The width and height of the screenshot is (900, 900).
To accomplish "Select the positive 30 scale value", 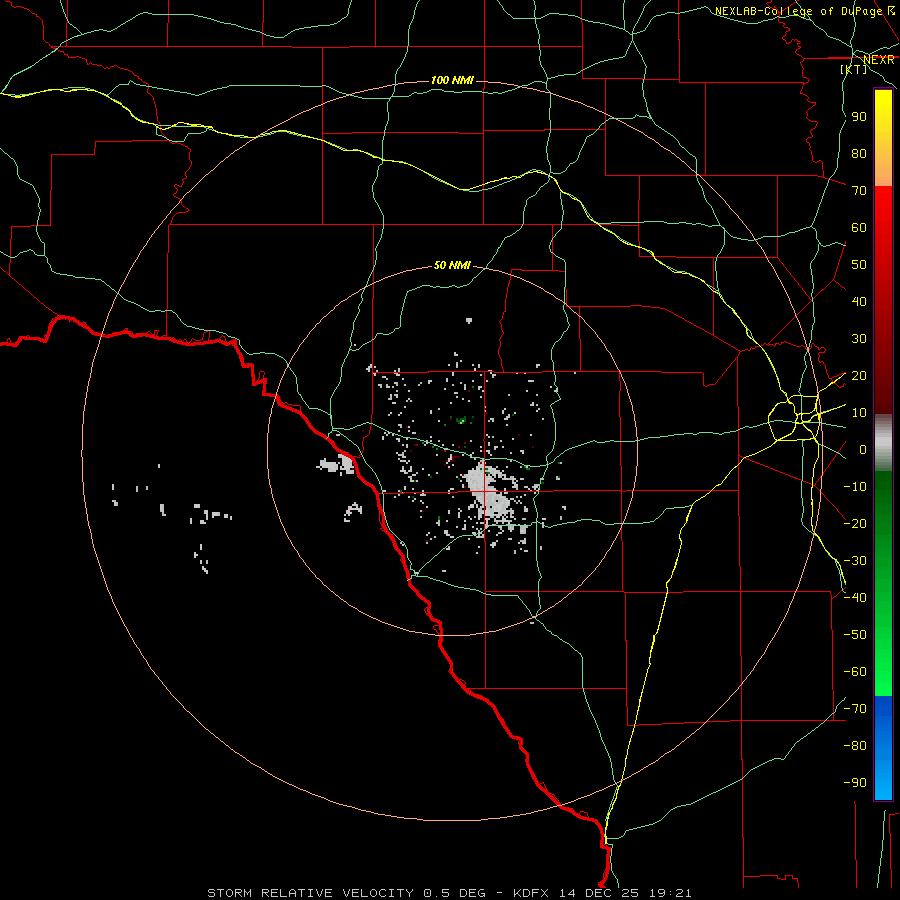I will coord(859,339).
